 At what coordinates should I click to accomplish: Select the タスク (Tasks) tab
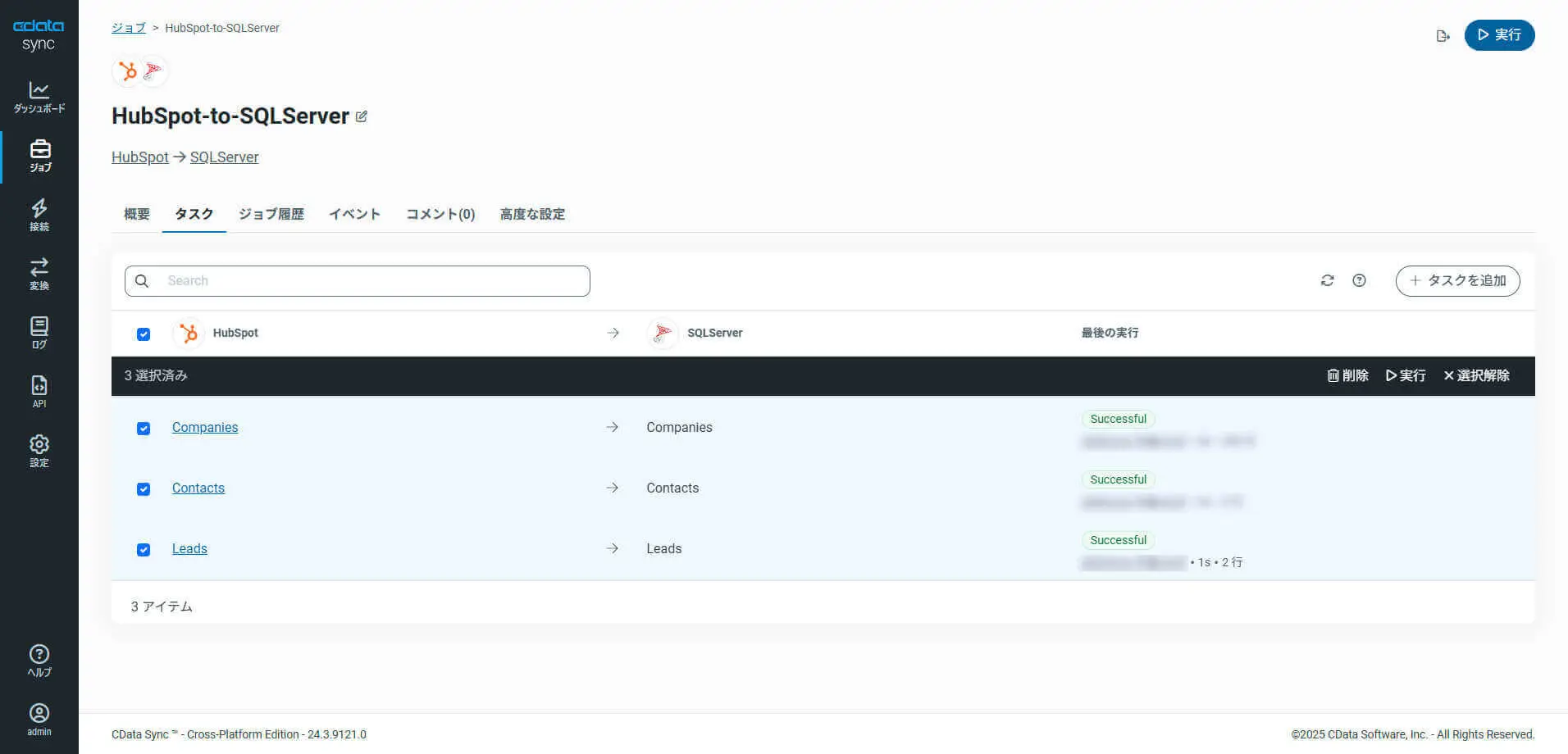[194, 214]
